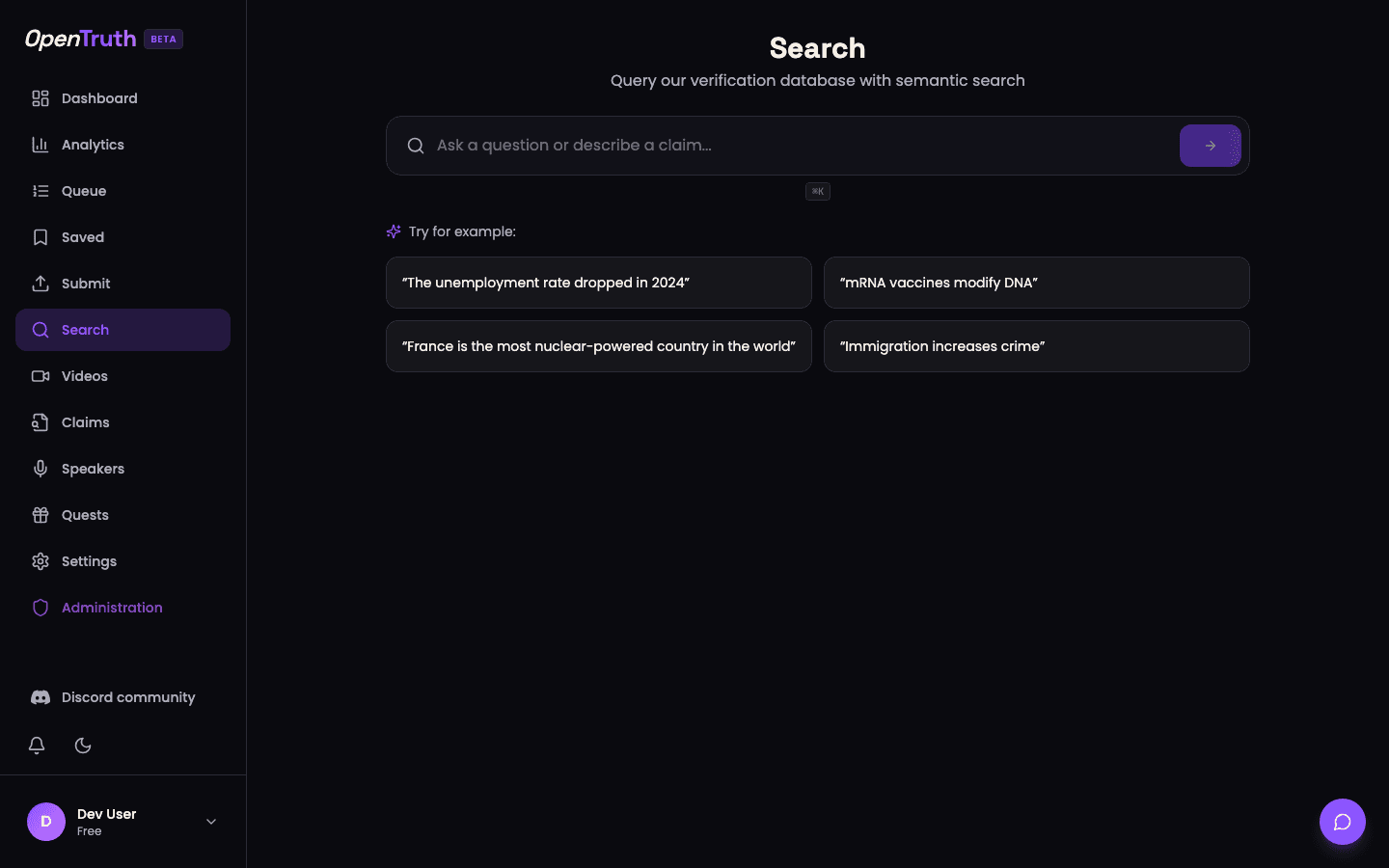Image resolution: width=1389 pixels, height=868 pixels.
Task: Toggle the chat bubble in bottom right corner
Action: [x=1342, y=822]
